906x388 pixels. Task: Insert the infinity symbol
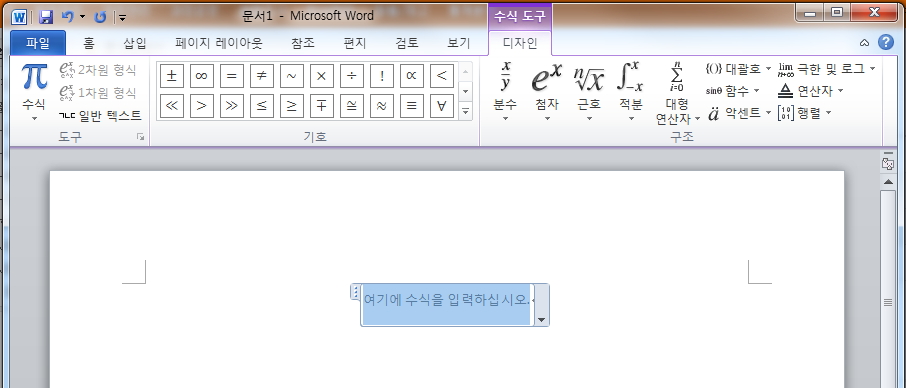(x=202, y=76)
